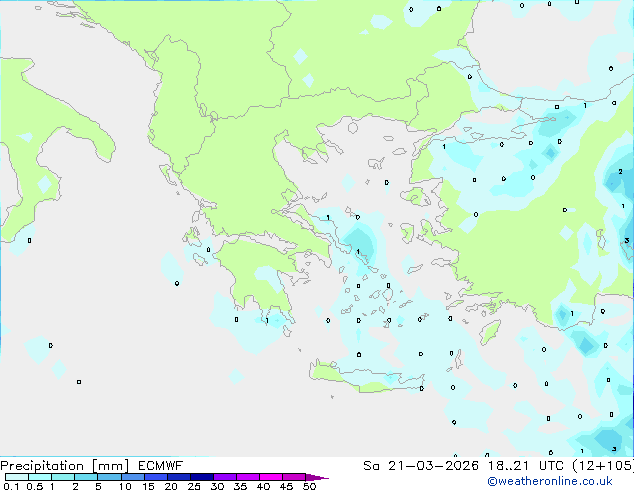This screenshot has width=634, height=490.
Task: Click the date 'Sa 21-03-2026'
Action: tap(421, 466)
